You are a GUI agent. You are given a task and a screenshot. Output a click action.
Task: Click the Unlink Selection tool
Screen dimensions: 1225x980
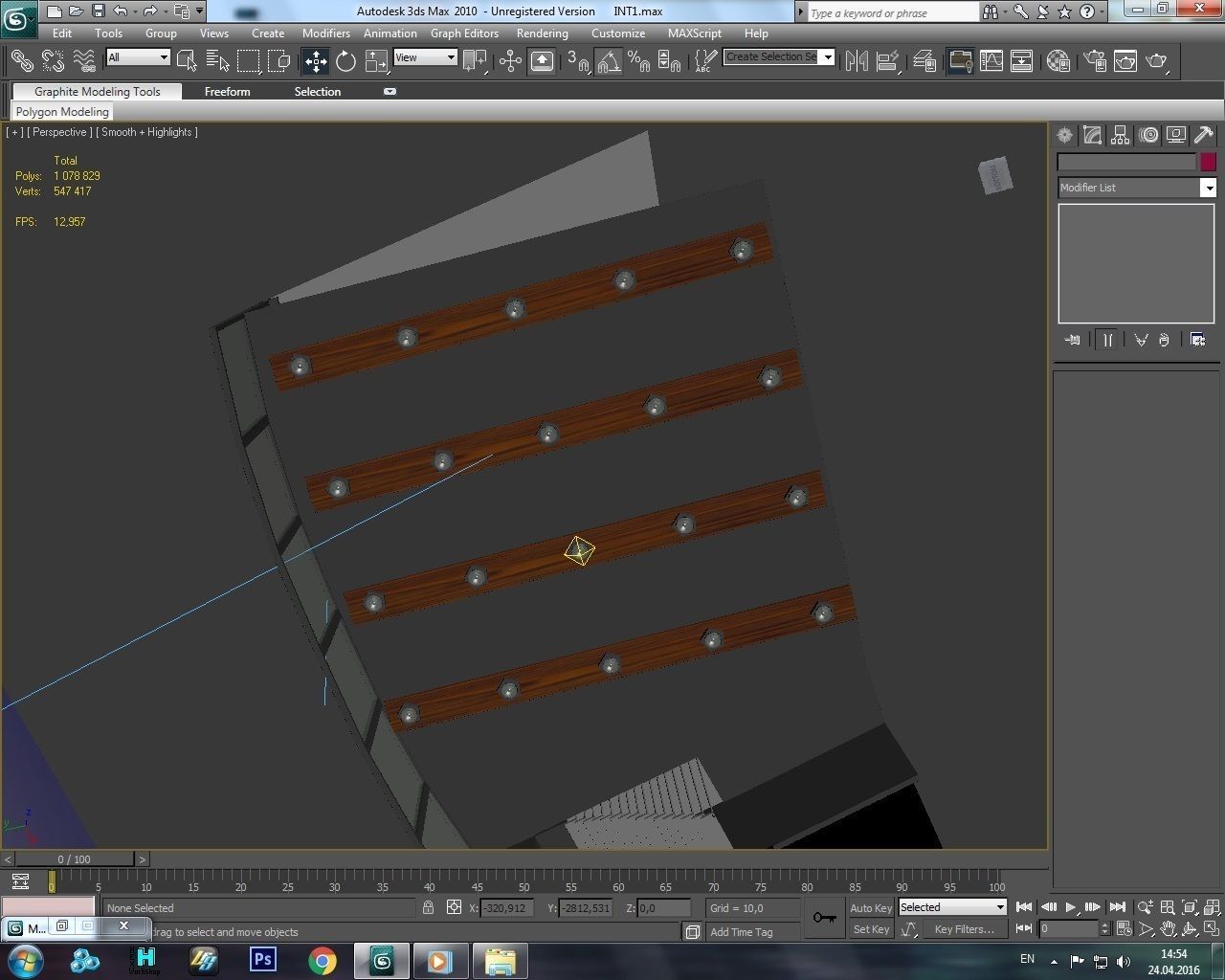(54, 61)
